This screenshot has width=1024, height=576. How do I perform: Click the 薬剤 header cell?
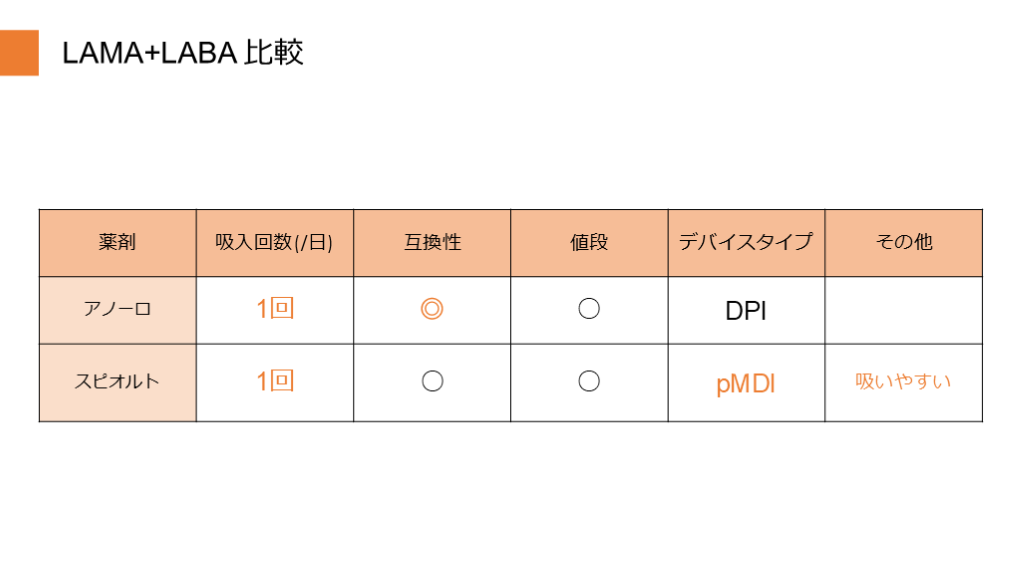[x=117, y=242]
